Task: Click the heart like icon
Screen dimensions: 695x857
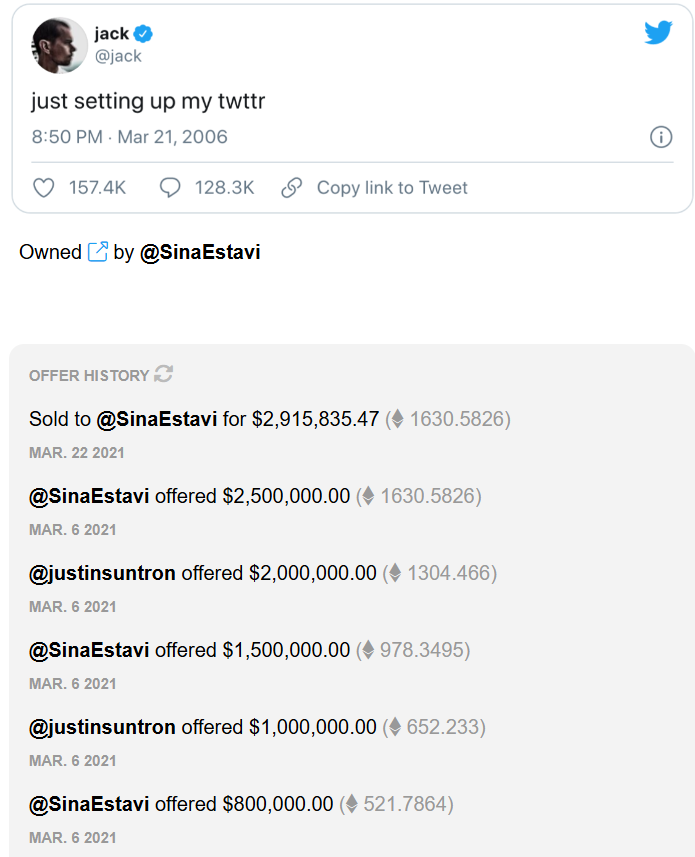Action: pyautogui.click(x=43, y=188)
